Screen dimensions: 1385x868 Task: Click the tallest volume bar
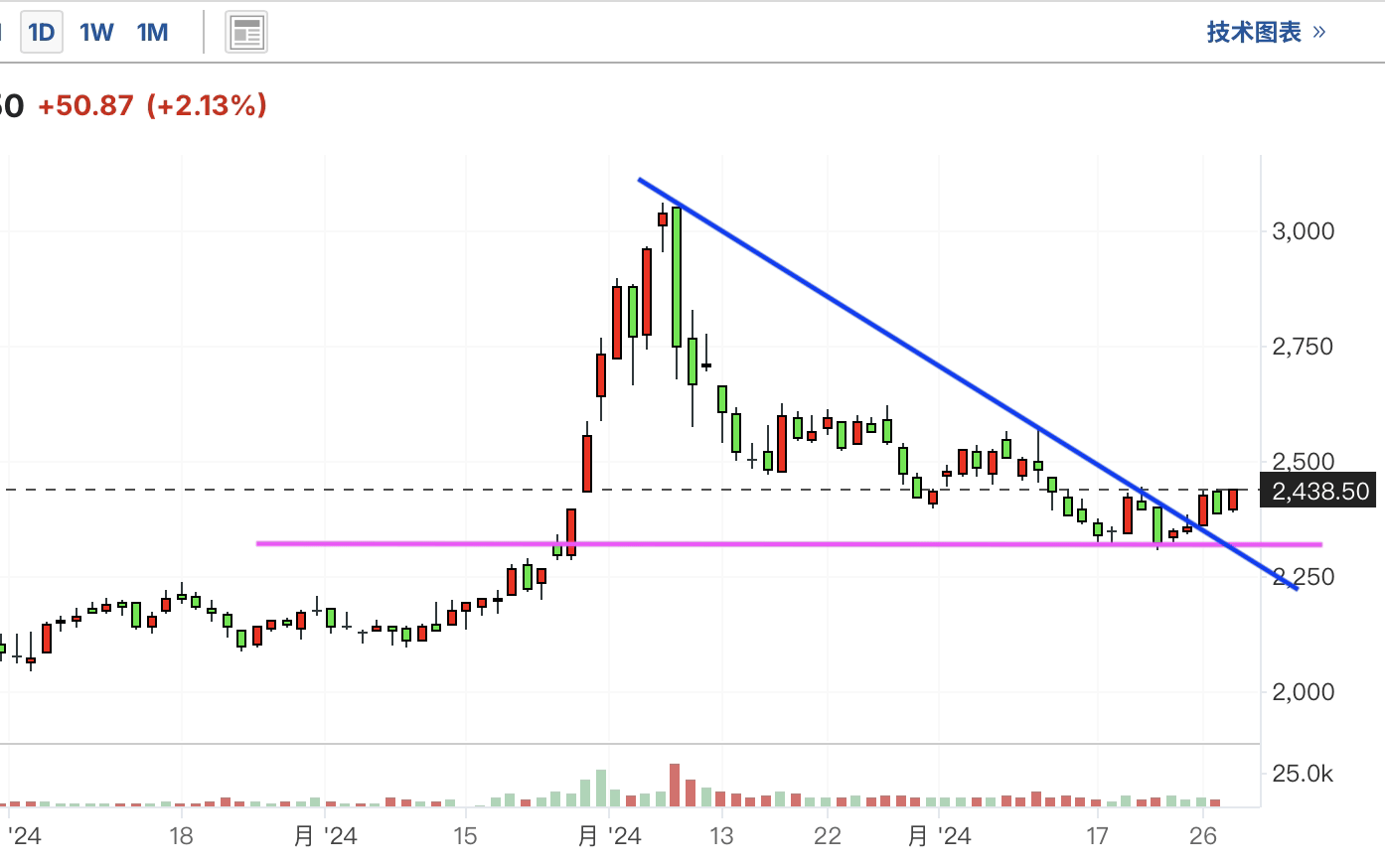click(675, 785)
